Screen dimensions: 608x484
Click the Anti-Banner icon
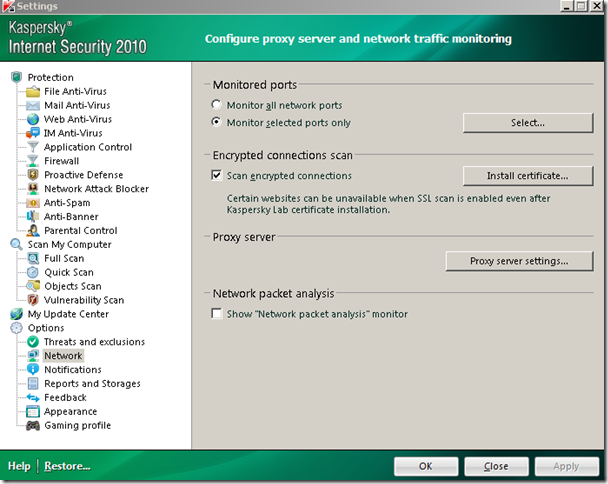click(x=33, y=216)
